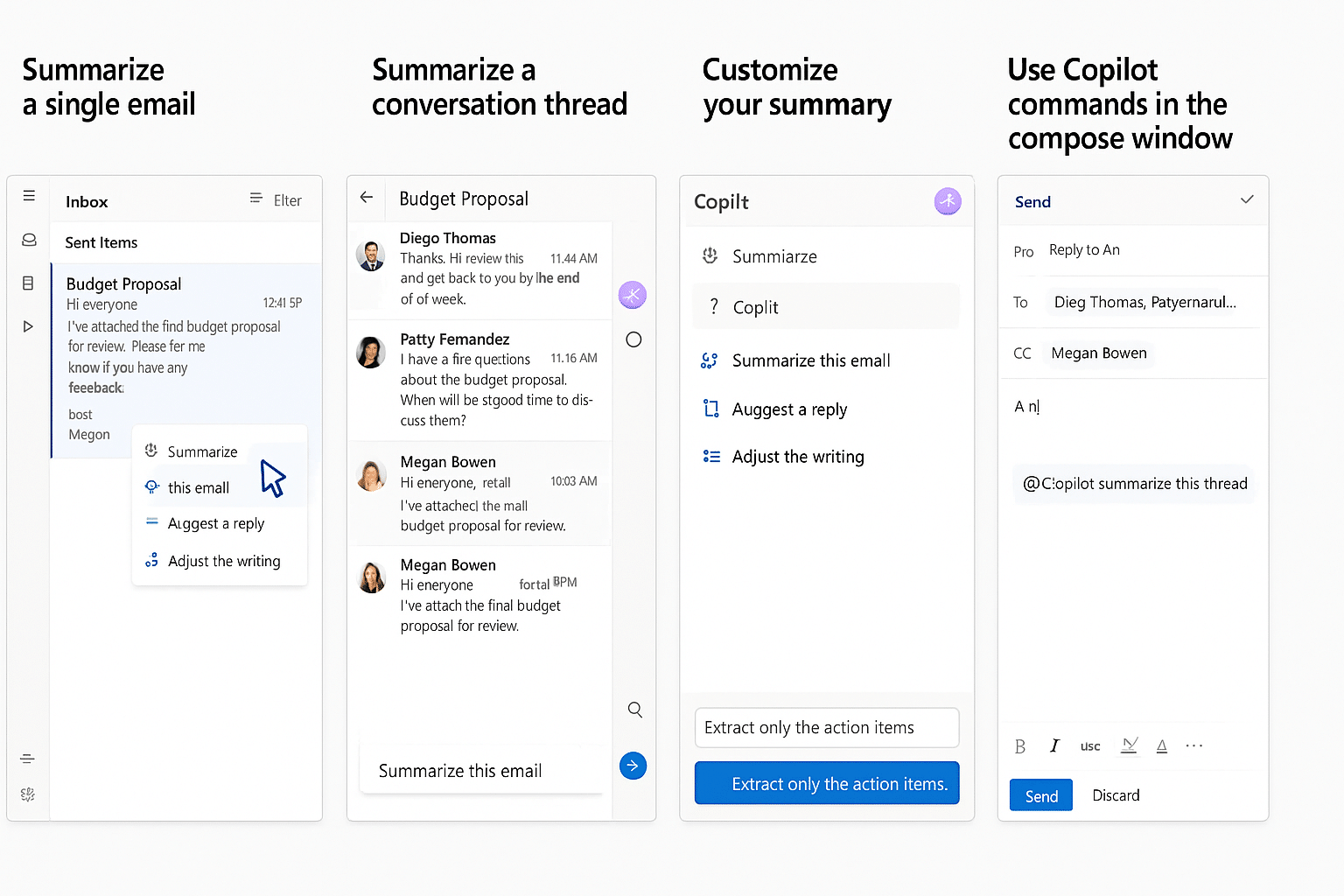Open more formatting options ellipsis
Viewport: 1344px width, 896px height.
(x=1194, y=745)
